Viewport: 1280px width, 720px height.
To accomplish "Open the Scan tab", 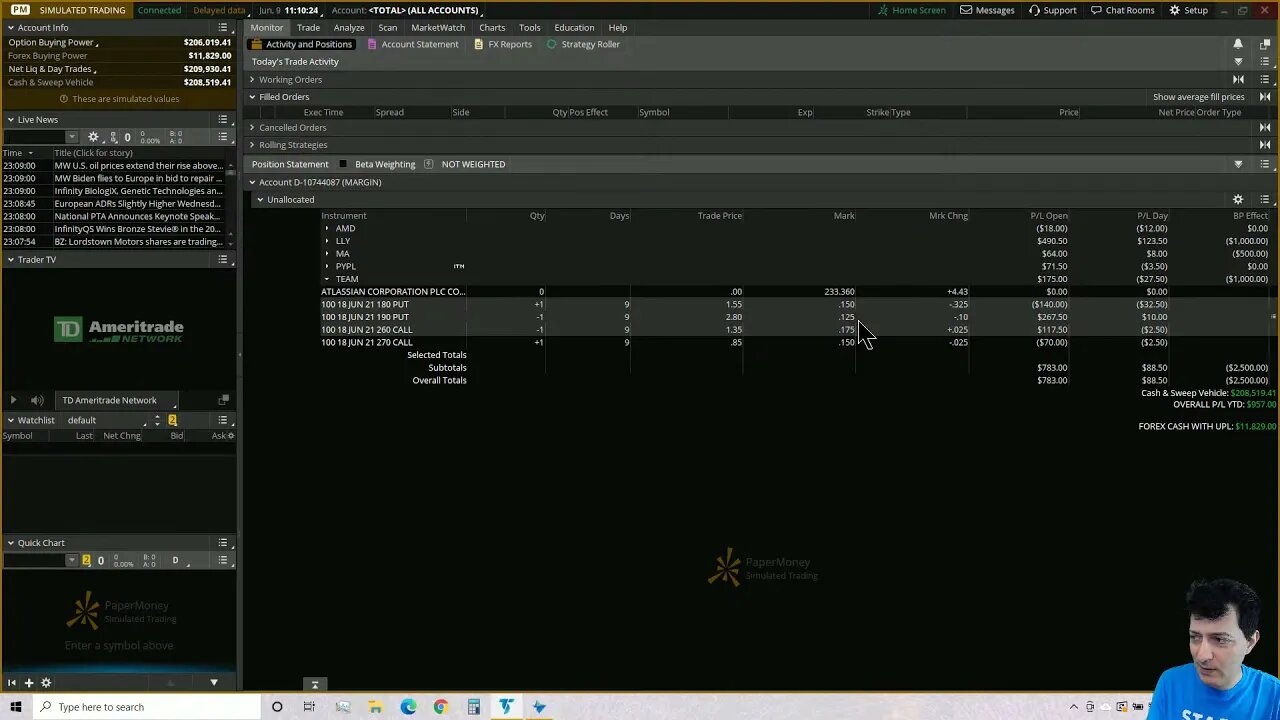I will [388, 27].
